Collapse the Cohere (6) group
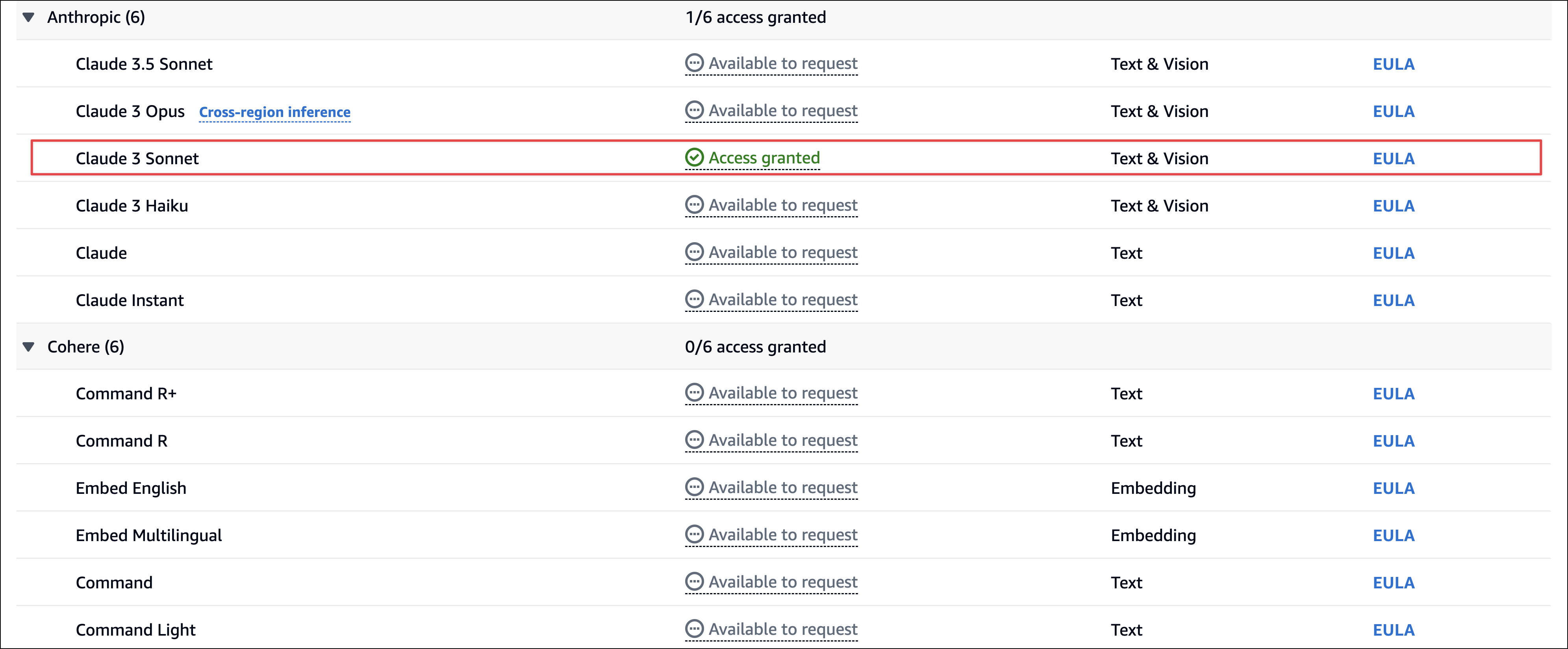The image size is (1568, 649). (28, 347)
